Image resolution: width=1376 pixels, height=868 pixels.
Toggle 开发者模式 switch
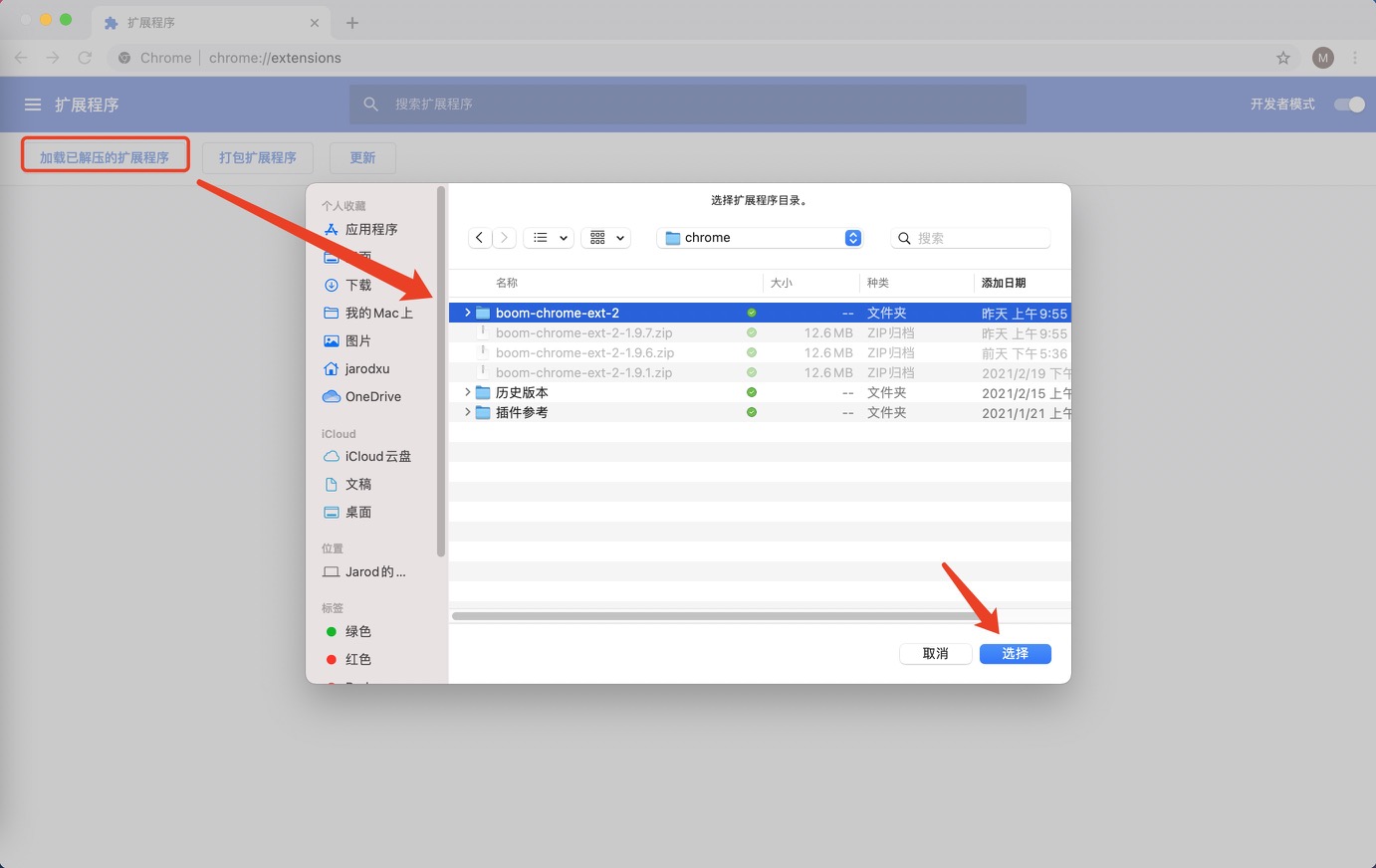[x=1349, y=104]
